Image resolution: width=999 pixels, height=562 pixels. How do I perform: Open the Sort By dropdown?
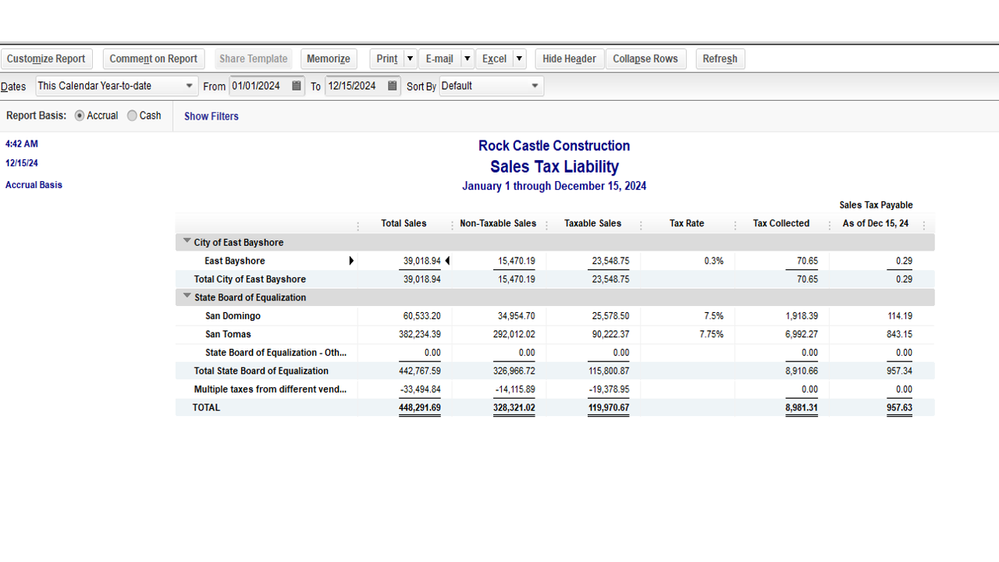(491, 86)
